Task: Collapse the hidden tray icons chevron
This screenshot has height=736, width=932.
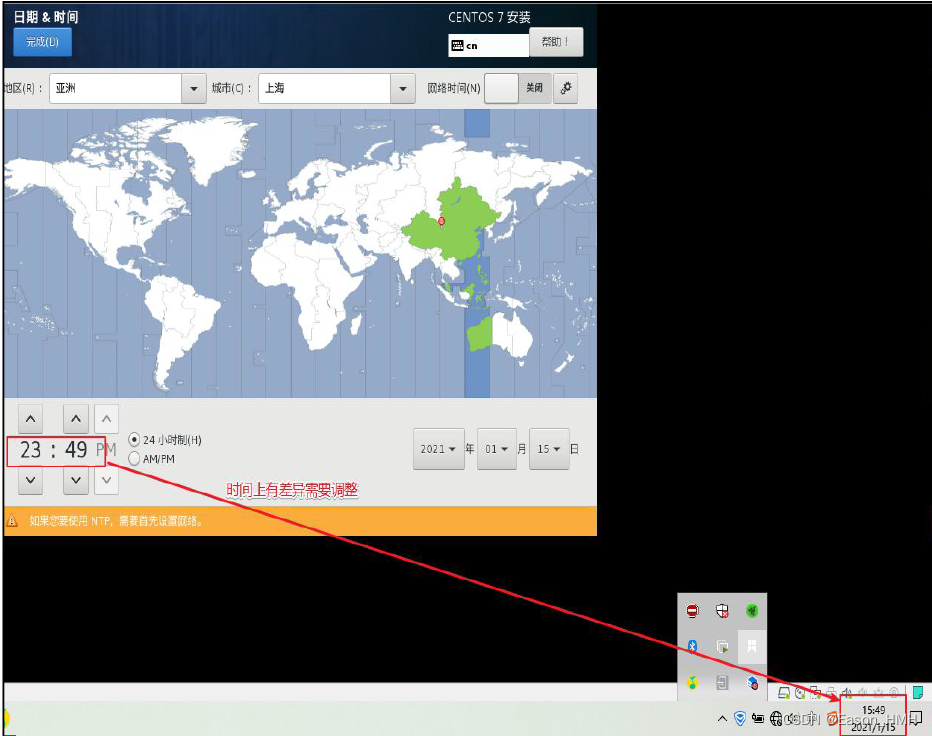Action: (722, 719)
